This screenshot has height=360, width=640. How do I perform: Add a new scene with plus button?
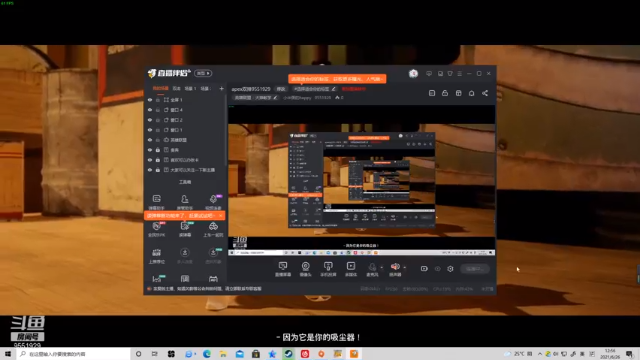coord(221,89)
